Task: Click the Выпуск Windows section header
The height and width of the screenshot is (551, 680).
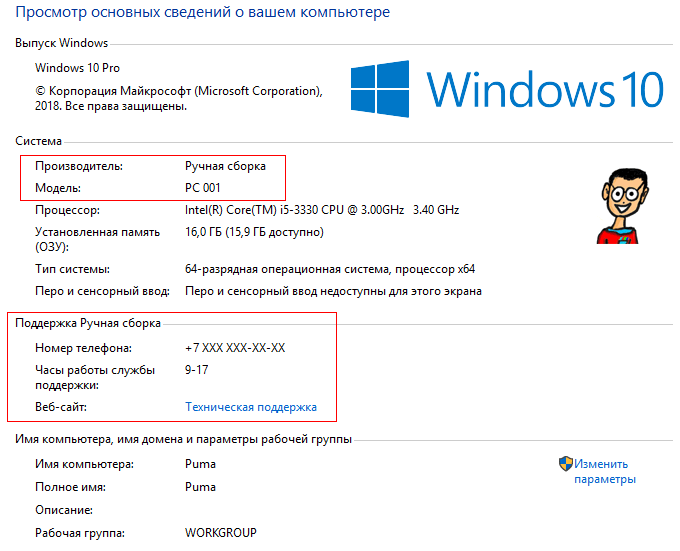Action: (61, 43)
